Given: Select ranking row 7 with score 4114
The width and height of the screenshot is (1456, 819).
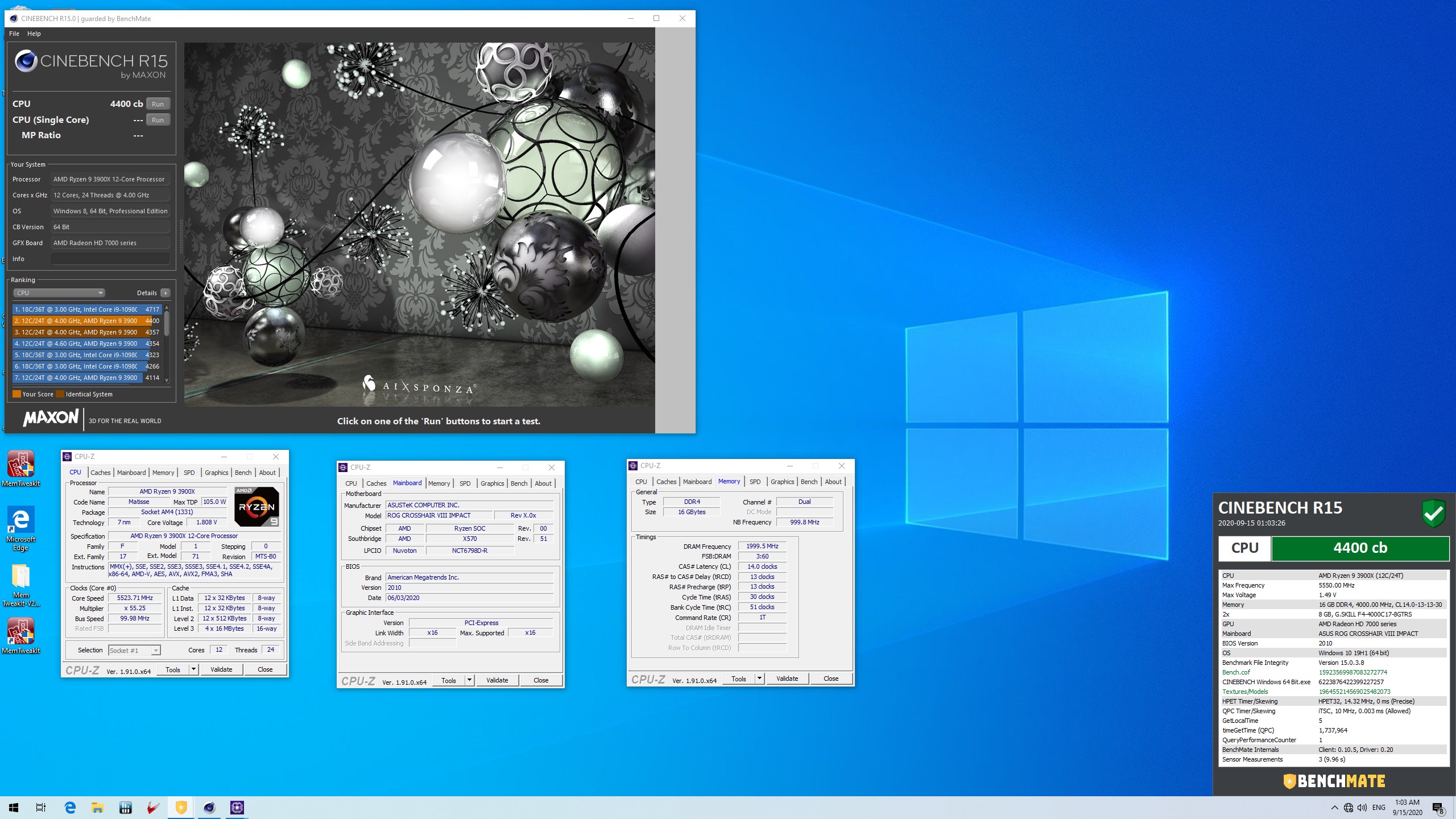Looking at the screenshot, I should pos(88,378).
